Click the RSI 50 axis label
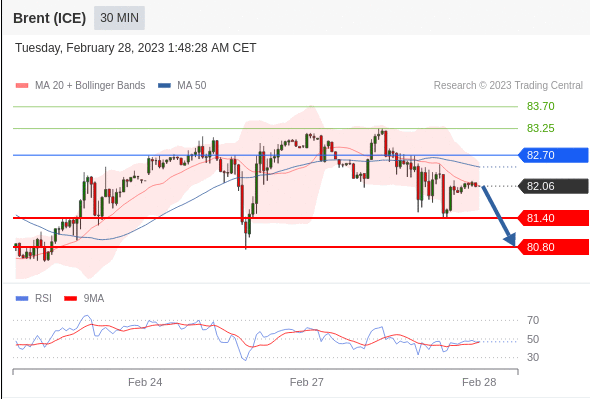Screen dimensions: 590x402 coord(533,339)
